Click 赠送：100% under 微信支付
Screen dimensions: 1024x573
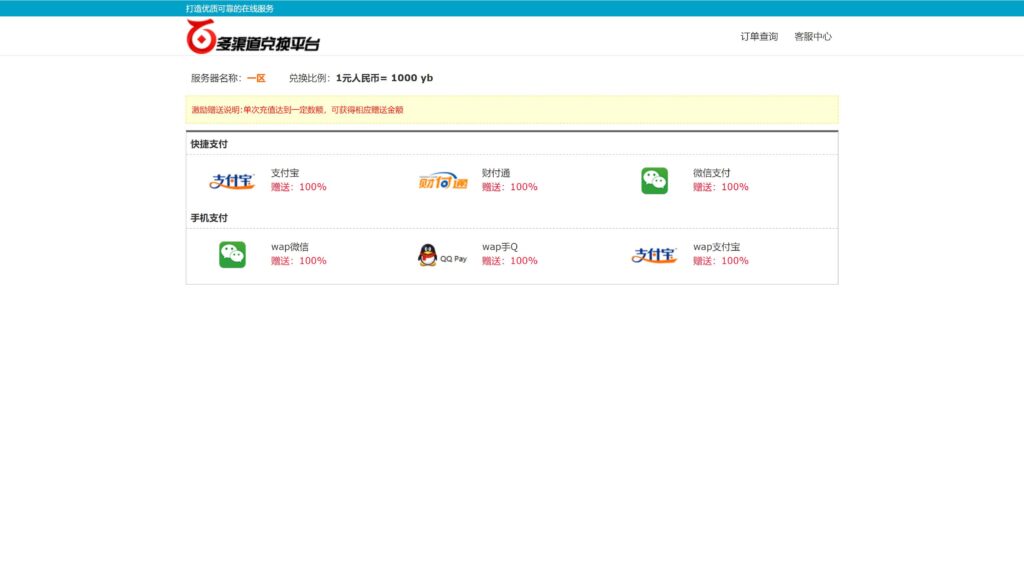pos(720,187)
